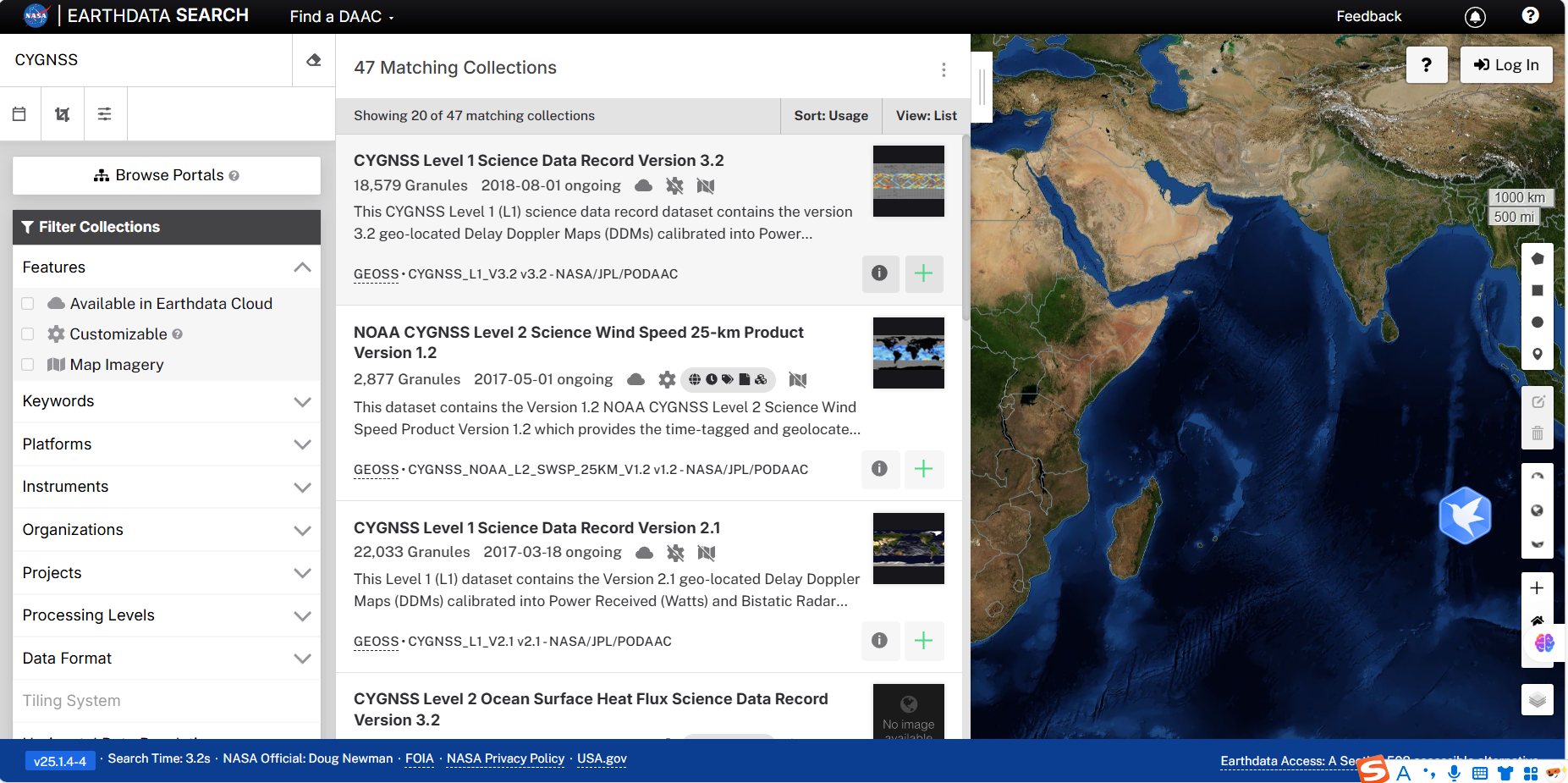
Task: Enable Available in Earthdata Cloud filter
Action: tap(28, 304)
